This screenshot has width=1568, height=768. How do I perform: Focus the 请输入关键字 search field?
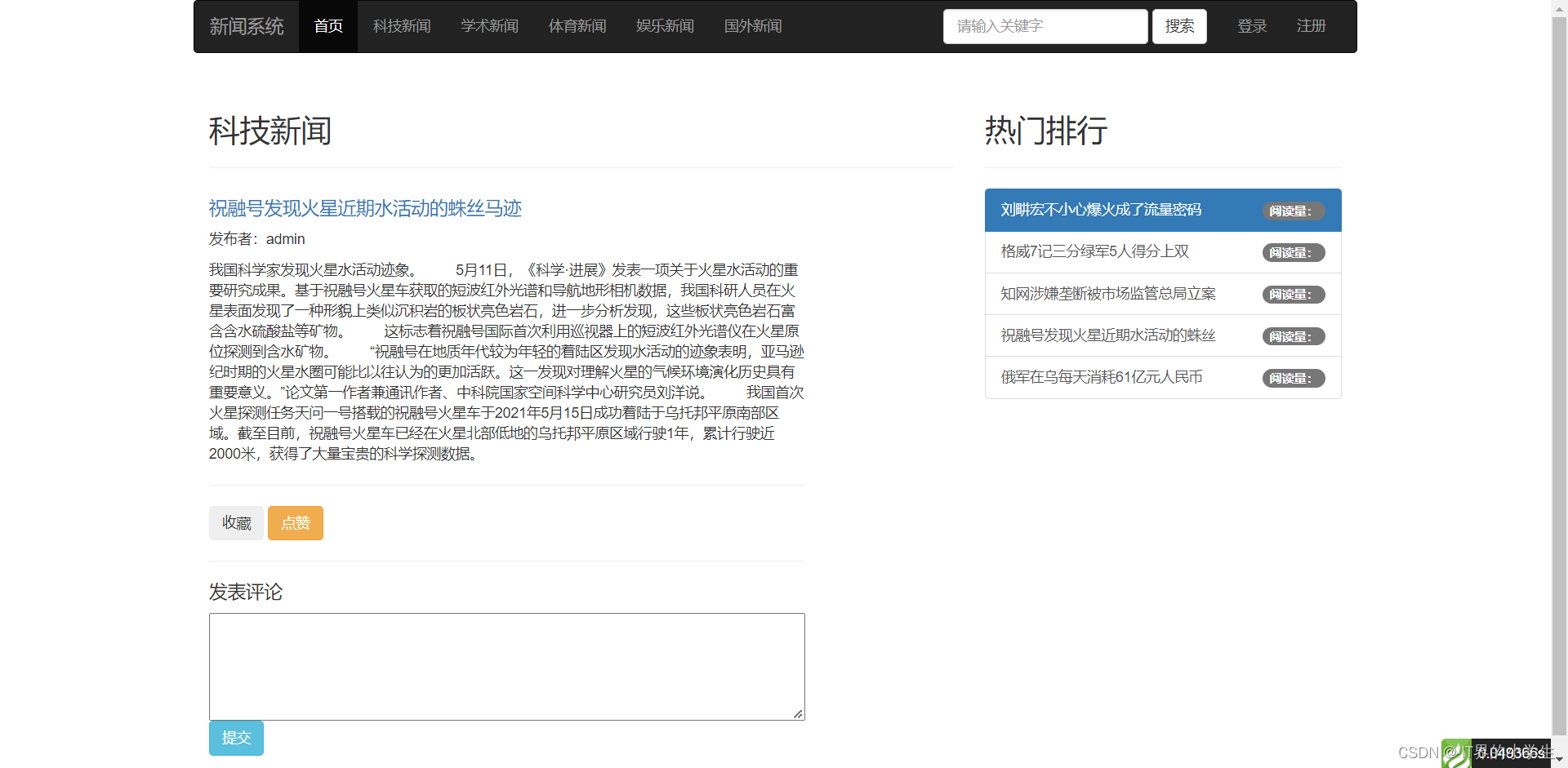1045,26
